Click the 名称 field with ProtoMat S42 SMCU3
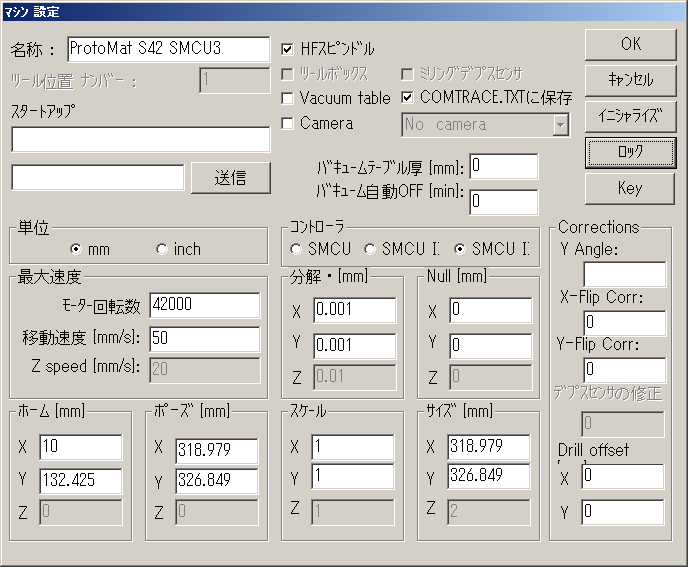The height and width of the screenshot is (567, 688). (169, 49)
